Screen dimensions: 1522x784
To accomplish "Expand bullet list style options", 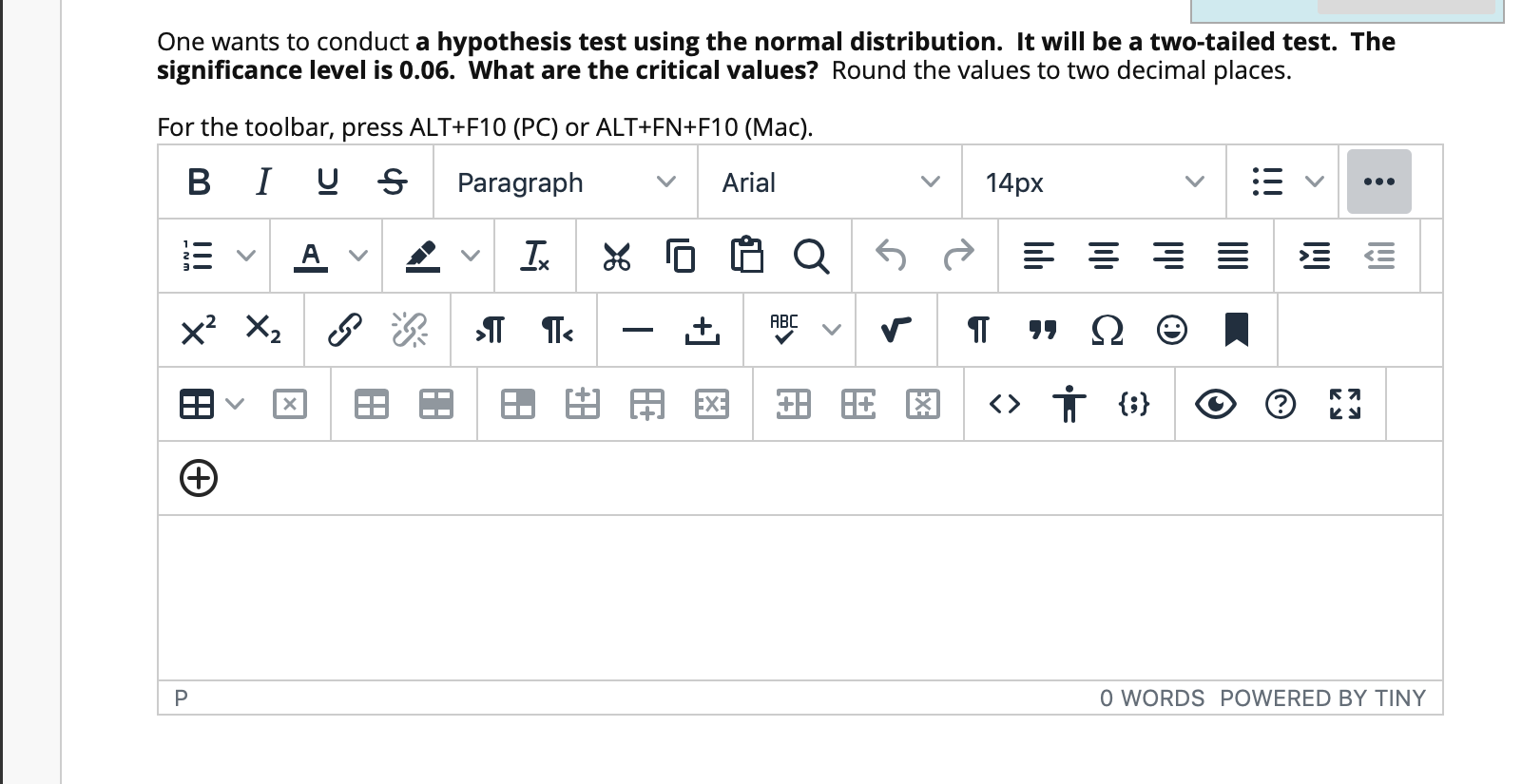I will pos(1314,182).
